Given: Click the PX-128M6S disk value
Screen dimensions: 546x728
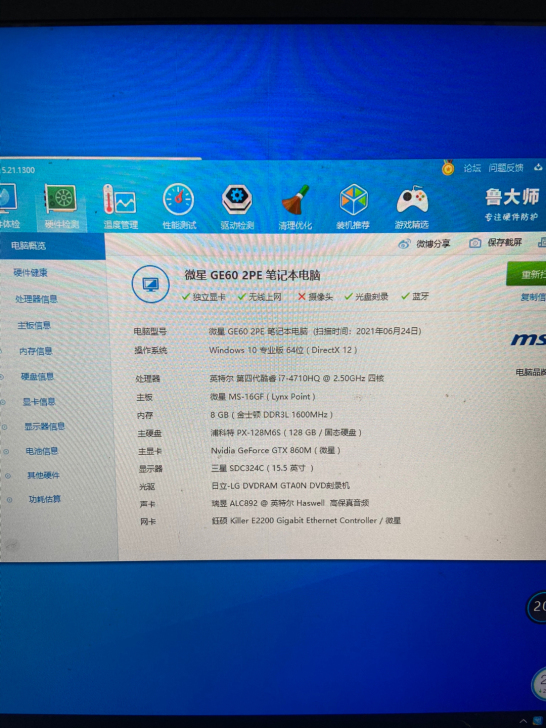Looking at the screenshot, I should pos(286,433).
